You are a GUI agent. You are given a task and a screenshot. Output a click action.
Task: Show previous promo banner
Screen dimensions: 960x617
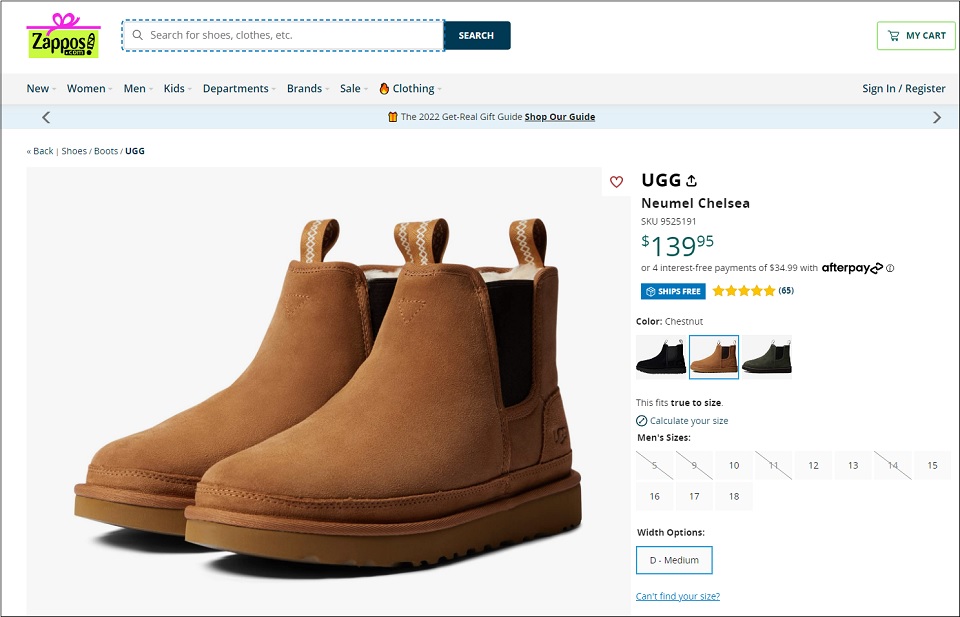tap(46, 117)
